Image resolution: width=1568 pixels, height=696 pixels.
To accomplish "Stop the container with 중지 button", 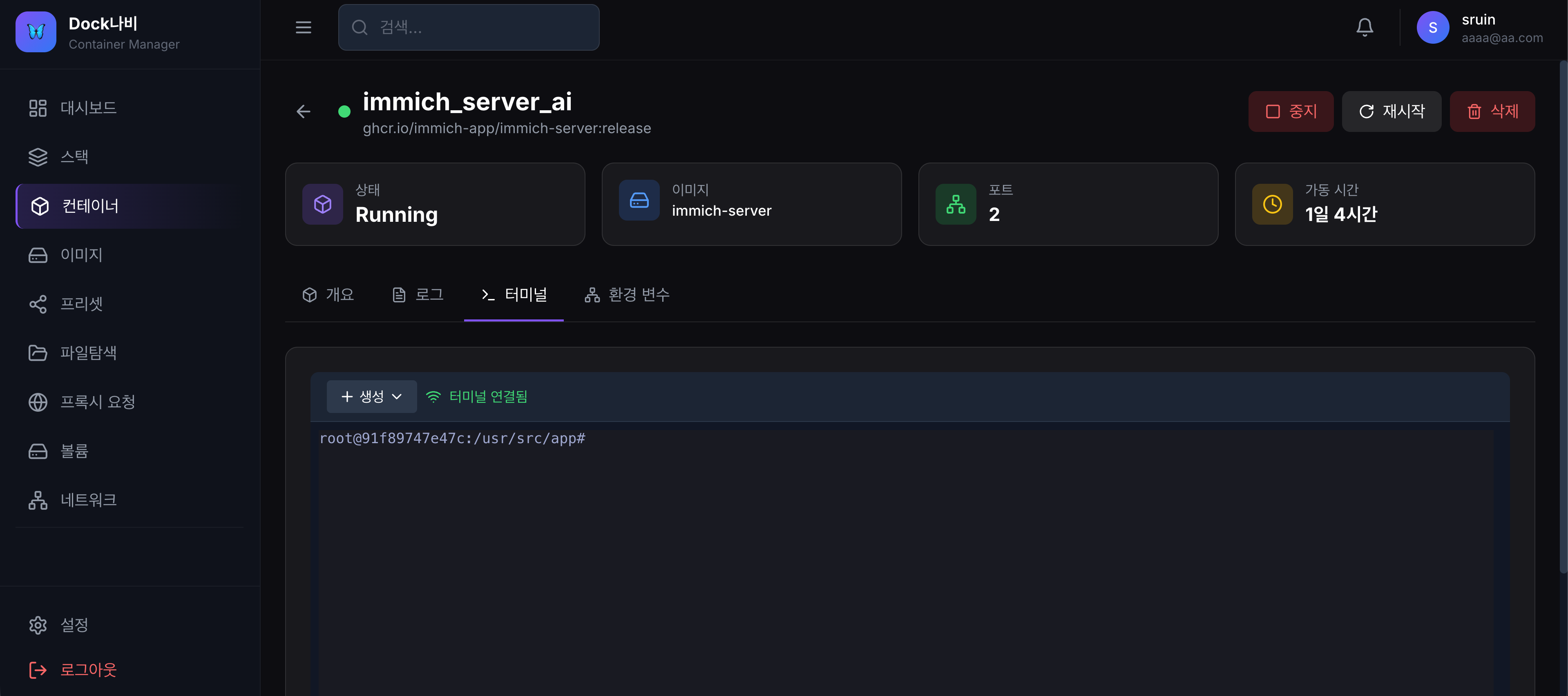I will click(1291, 112).
